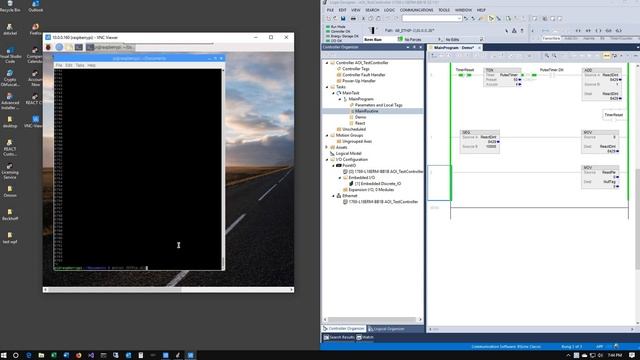Open the Watch panel tab
The height and width of the screenshot is (360, 640).
pyautogui.click(x=365, y=338)
